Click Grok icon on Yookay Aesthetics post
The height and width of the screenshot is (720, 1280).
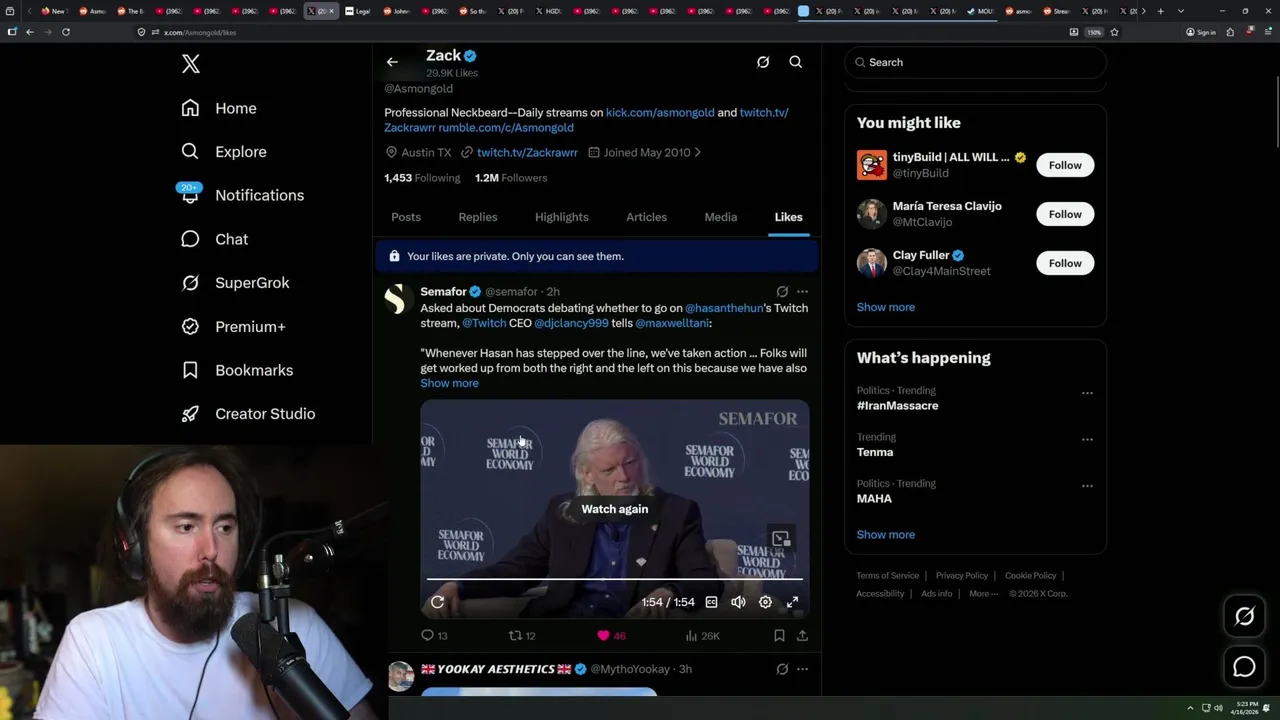pos(782,669)
